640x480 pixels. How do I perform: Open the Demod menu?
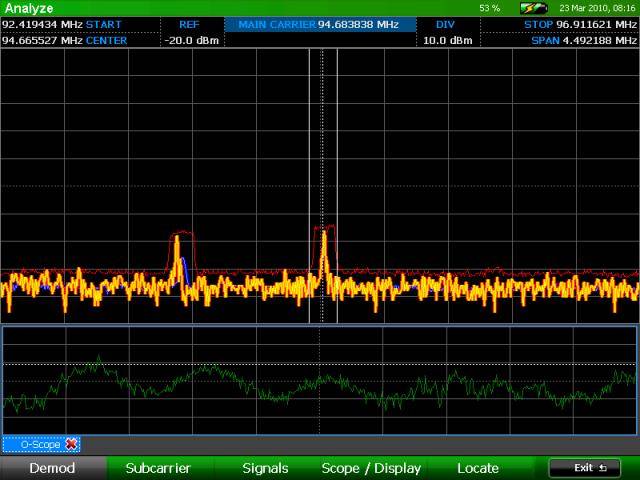point(52,468)
